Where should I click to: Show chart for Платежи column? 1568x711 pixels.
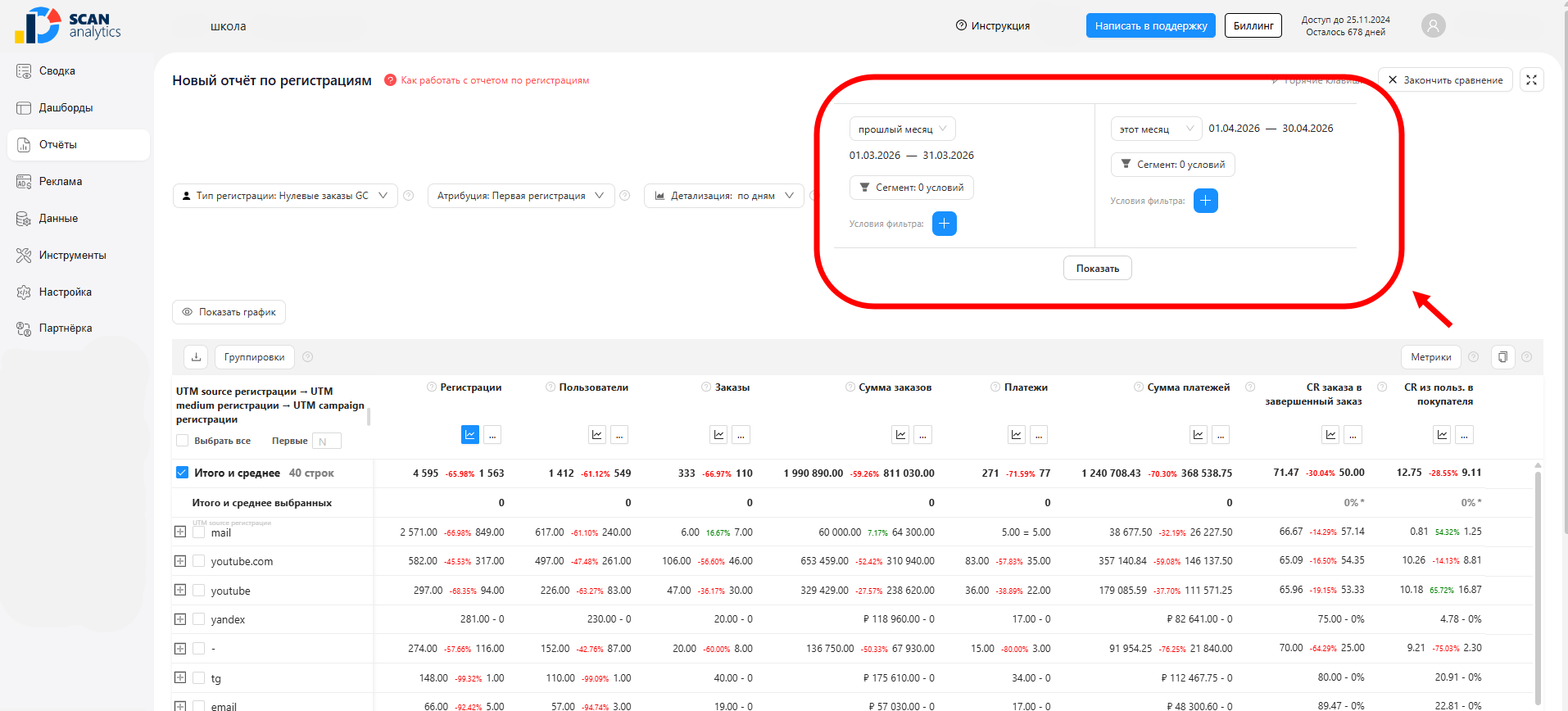[x=1017, y=435]
